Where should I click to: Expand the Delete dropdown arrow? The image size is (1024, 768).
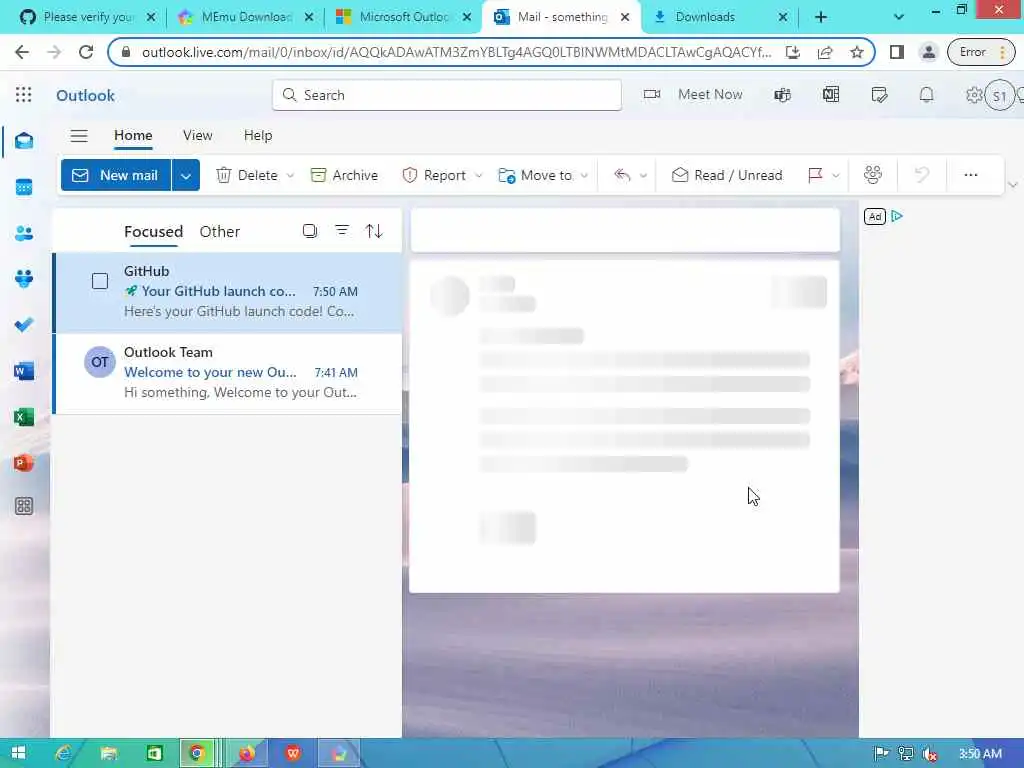(x=291, y=176)
